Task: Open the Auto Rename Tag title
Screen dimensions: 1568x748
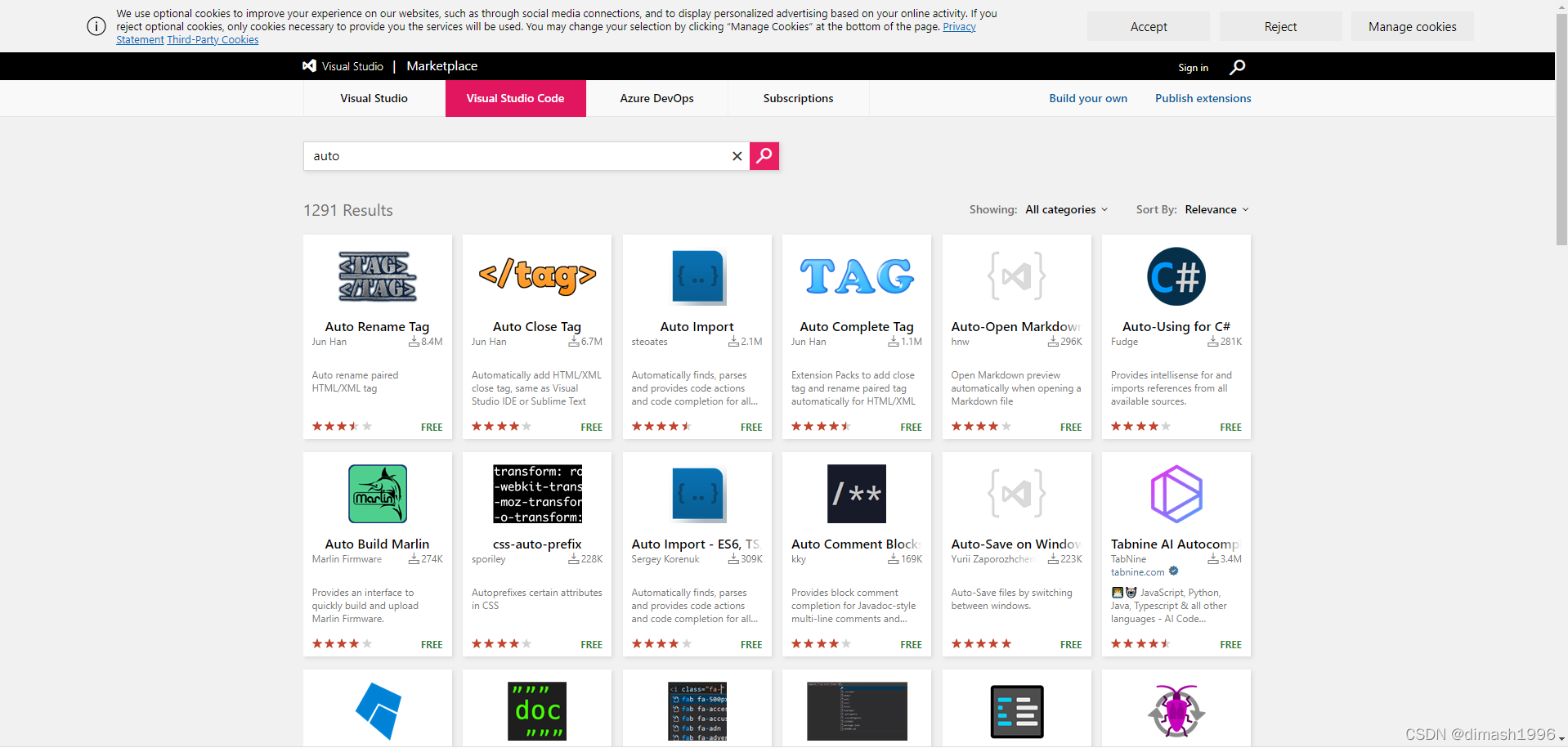Action: (x=377, y=326)
